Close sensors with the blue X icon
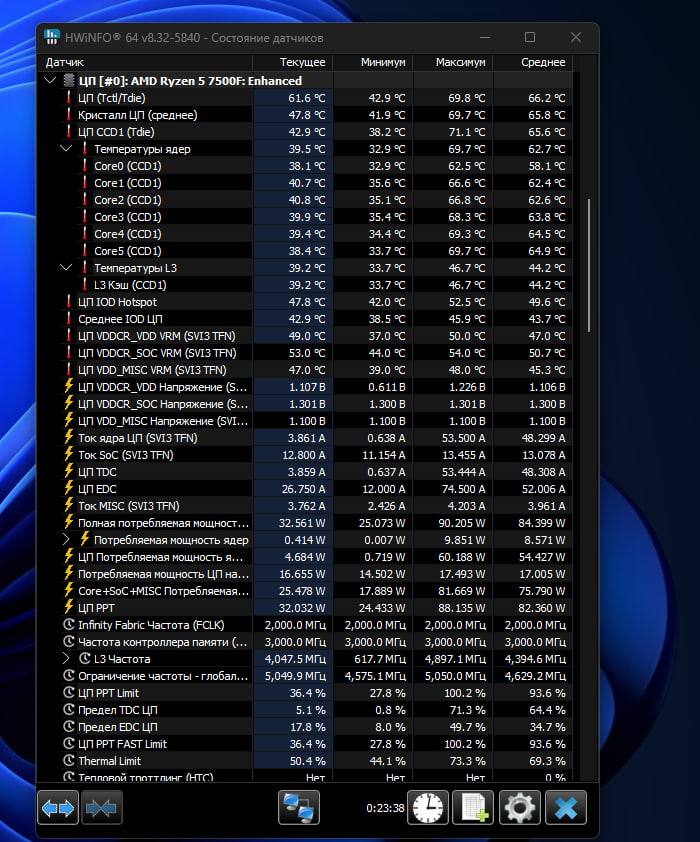This screenshot has width=700, height=842. [x=565, y=807]
